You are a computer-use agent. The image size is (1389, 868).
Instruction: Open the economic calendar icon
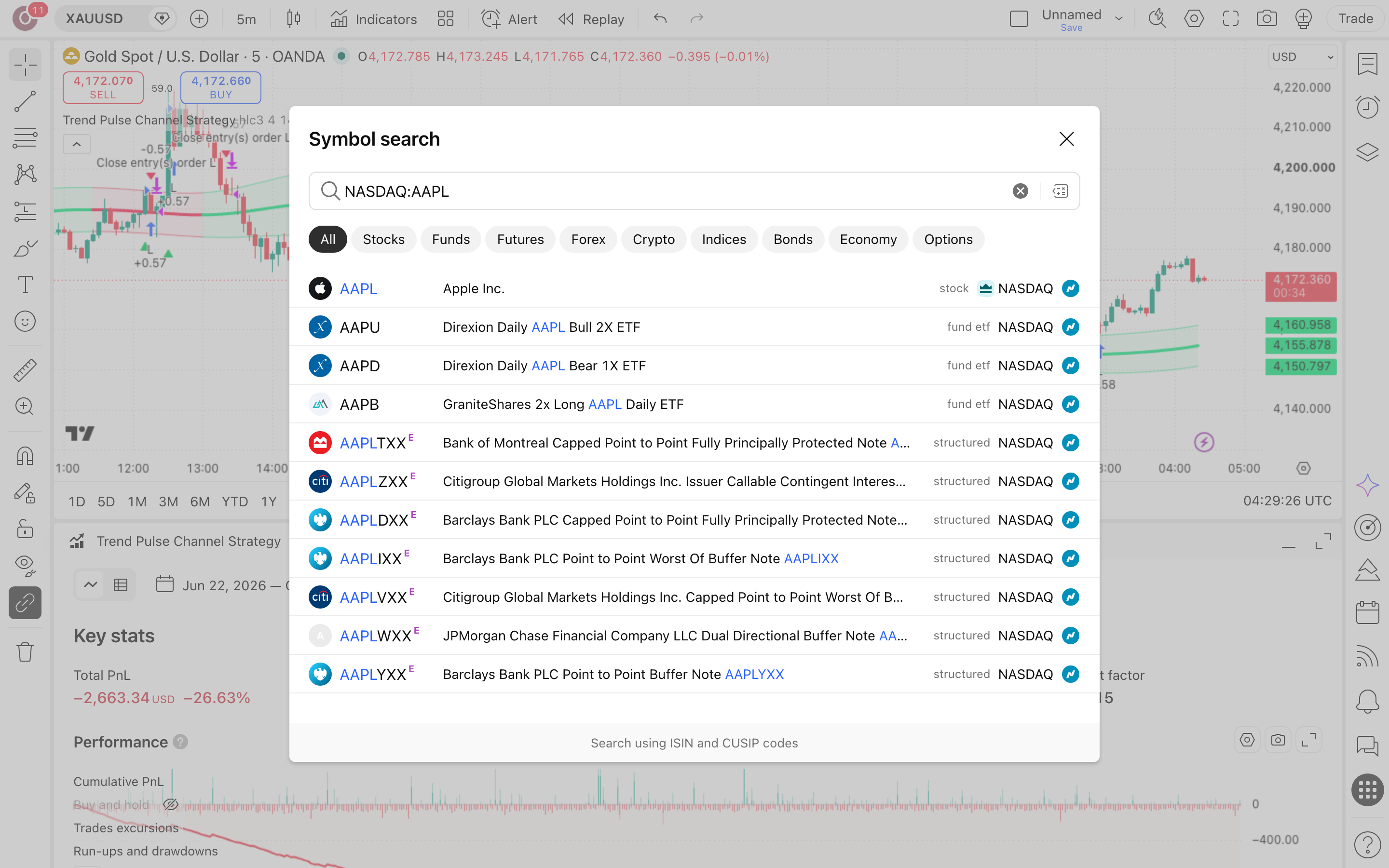(1367, 612)
